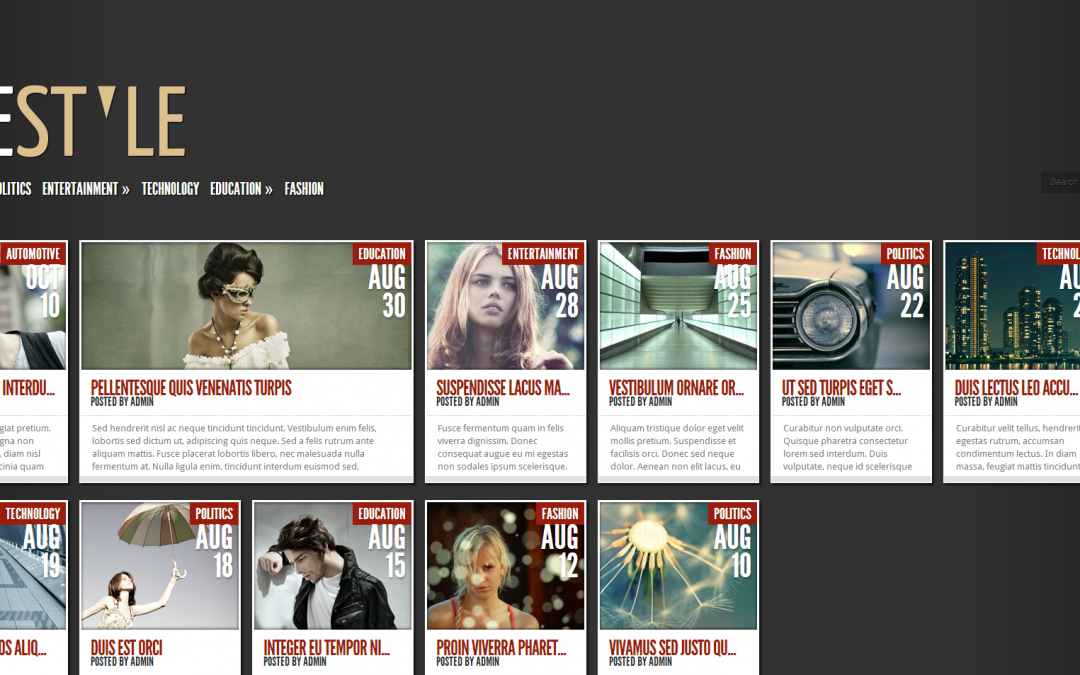Select the Education tag on the Aug 30 post
Screen dimensions: 1080x675
tap(382, 253)
